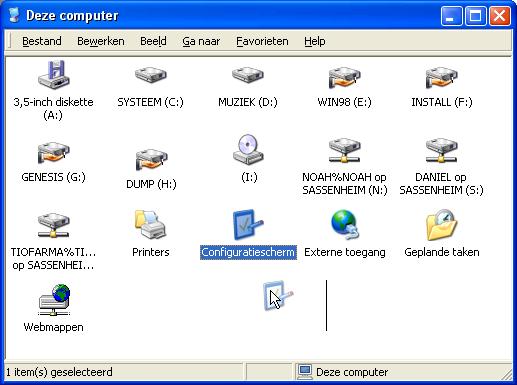Open the Beeld menu

(x=153, y=41)
